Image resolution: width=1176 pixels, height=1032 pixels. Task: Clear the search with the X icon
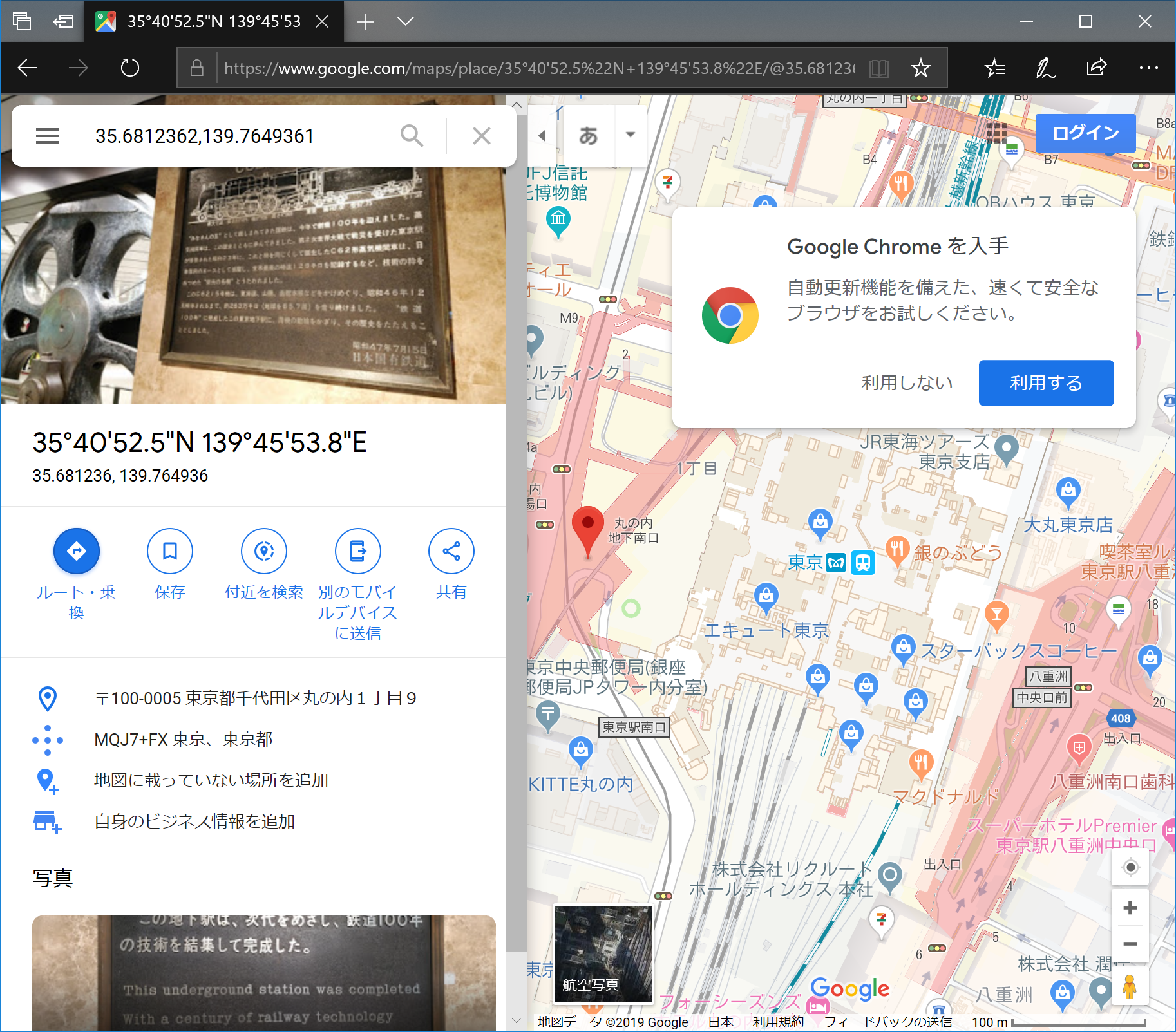[481, 136]
